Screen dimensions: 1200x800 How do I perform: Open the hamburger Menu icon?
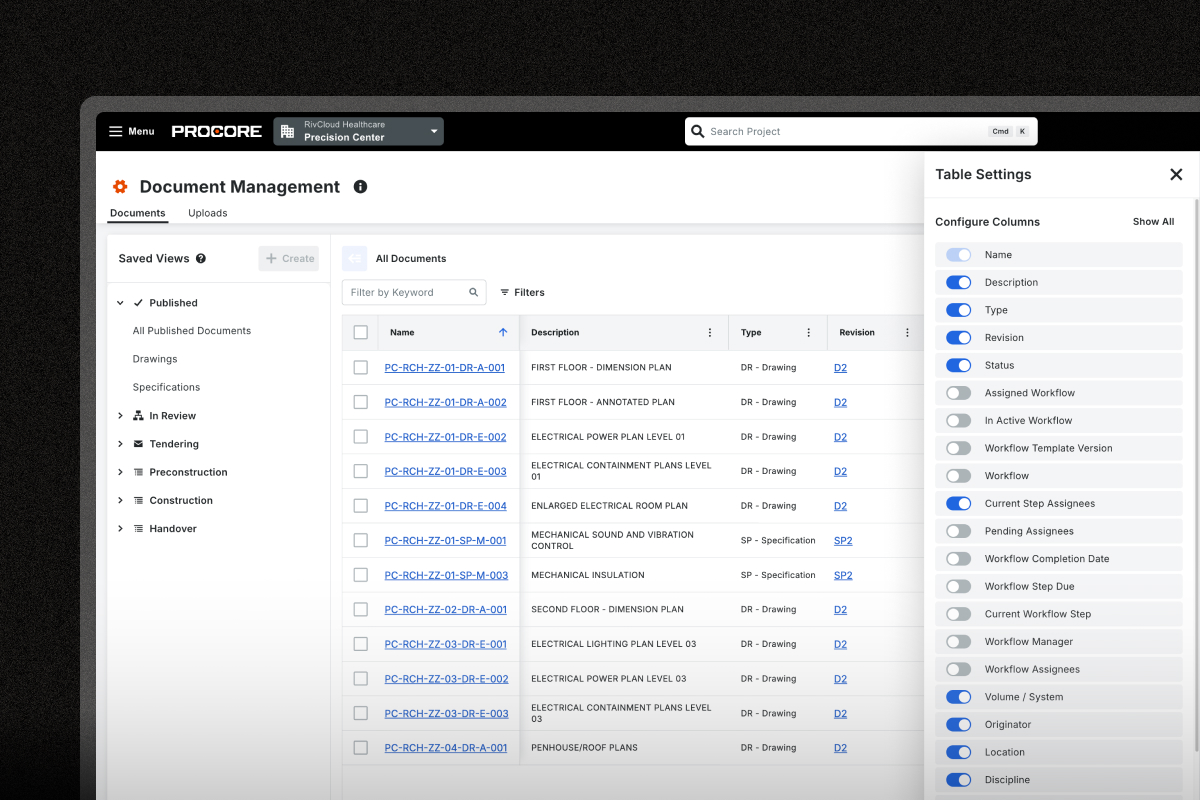pyautogui.click(x=116, y=131)
